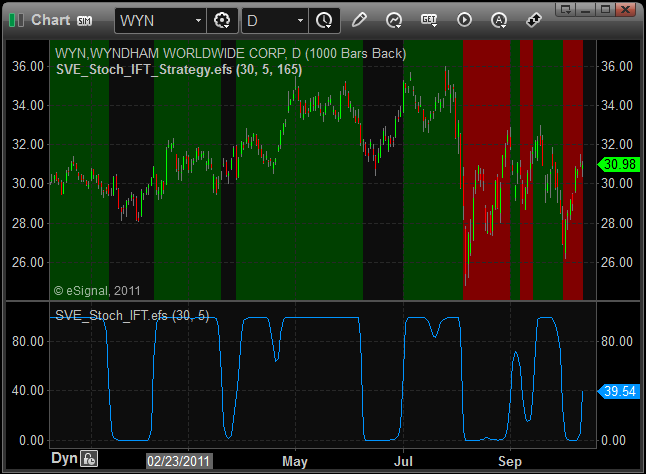Image resolution: width=646 pixels, height=474 pixels.
Task: Click the Sep label on time axis
Action: 510,461
